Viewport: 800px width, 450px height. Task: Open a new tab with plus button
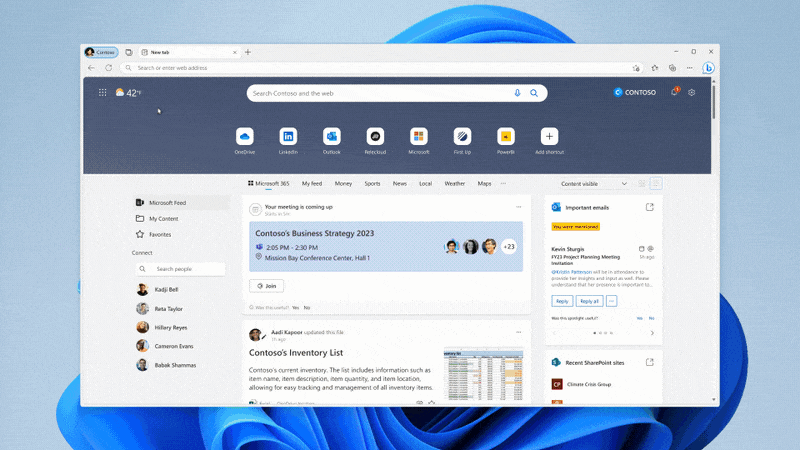248,52
